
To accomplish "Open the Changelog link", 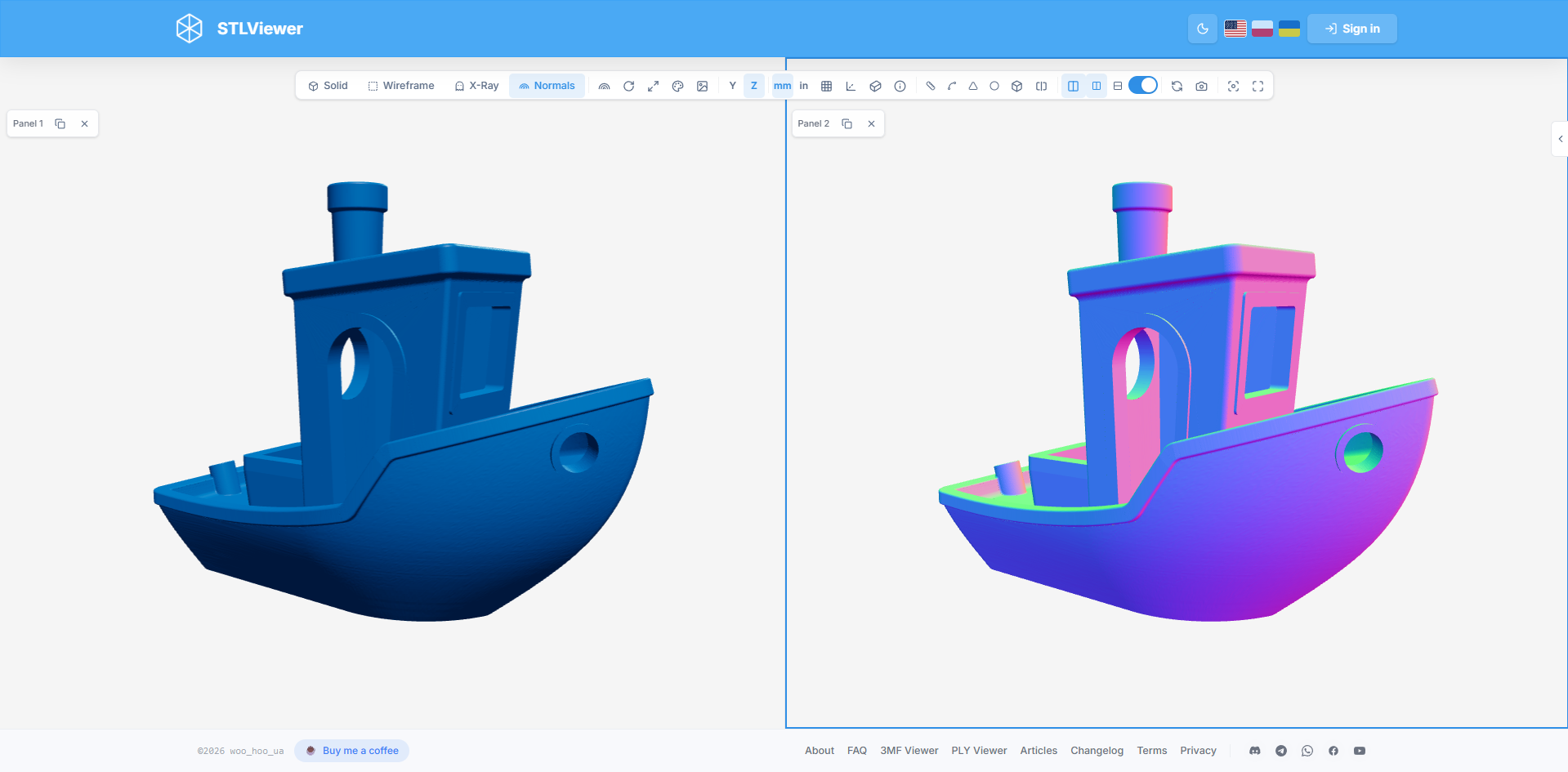I will (1097, 751).
